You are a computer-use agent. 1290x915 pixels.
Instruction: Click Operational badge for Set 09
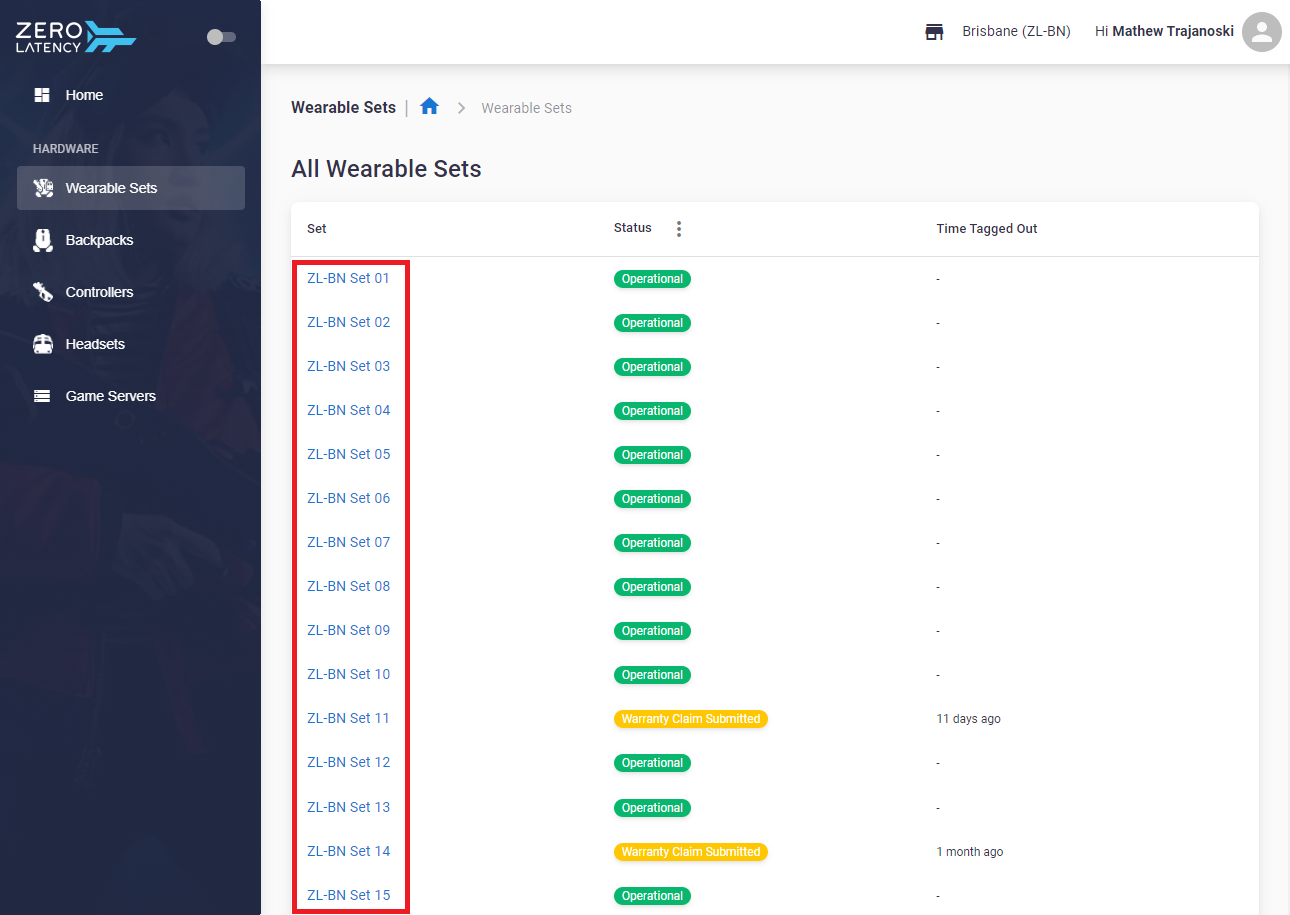click(x=652, y=631)
